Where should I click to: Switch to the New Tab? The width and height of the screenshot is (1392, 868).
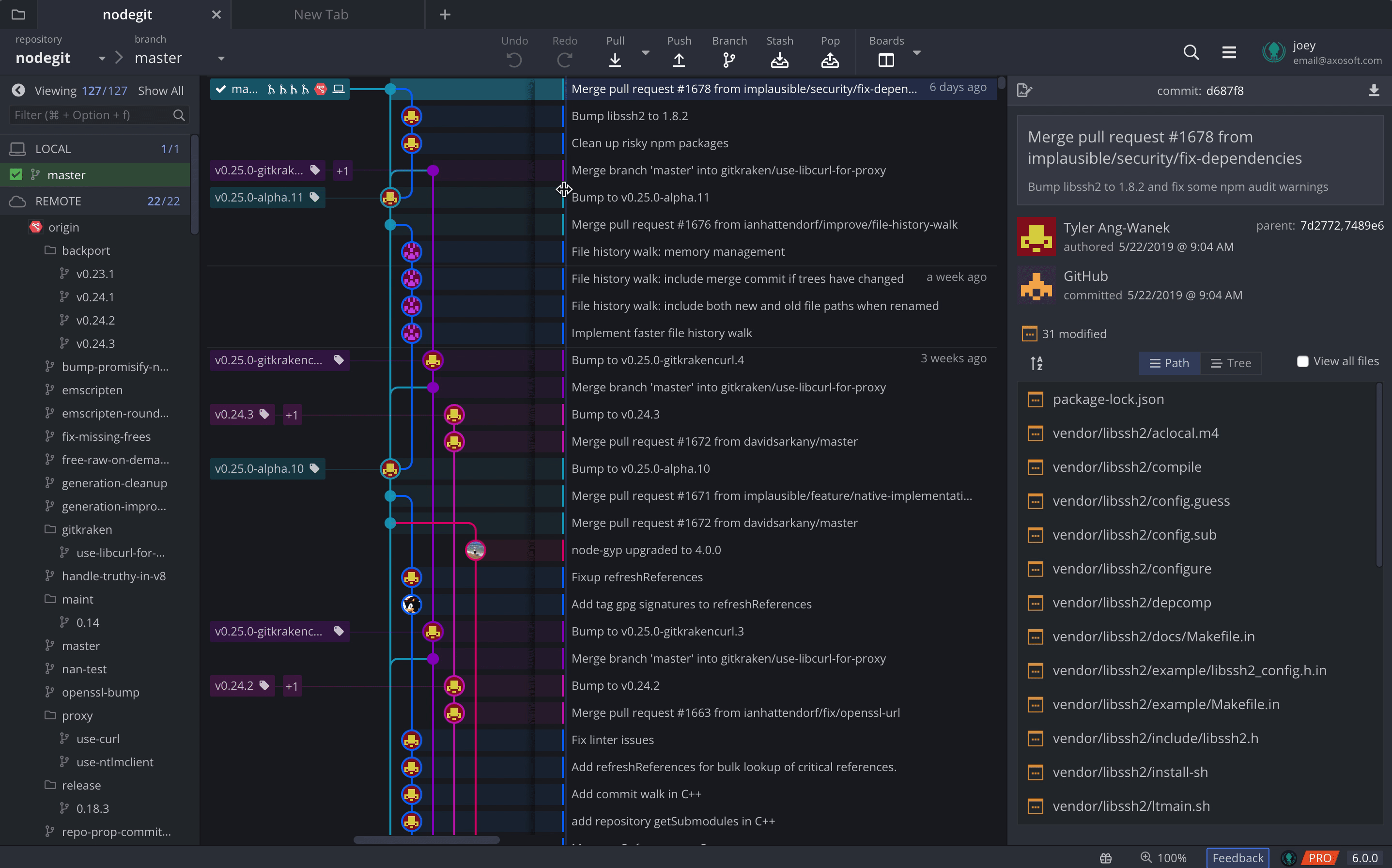pyautogui.click(x=321, y=15)
